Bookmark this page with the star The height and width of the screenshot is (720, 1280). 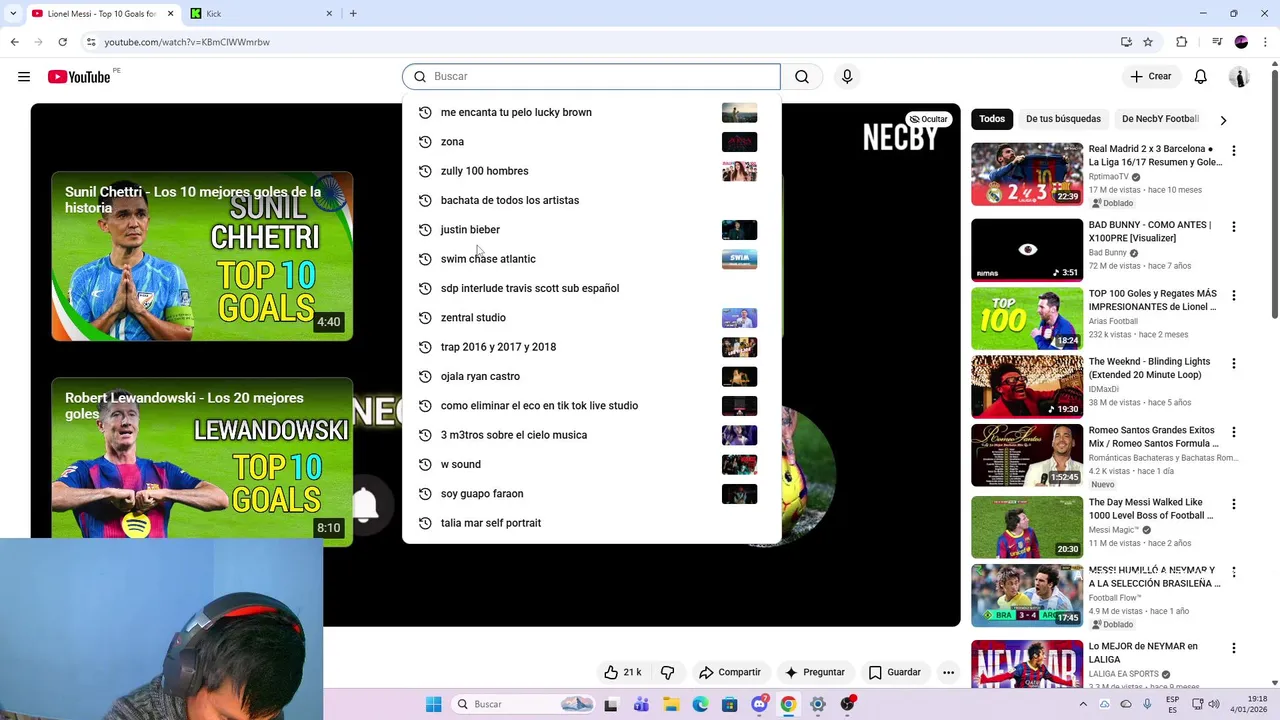click(1148, 42)
